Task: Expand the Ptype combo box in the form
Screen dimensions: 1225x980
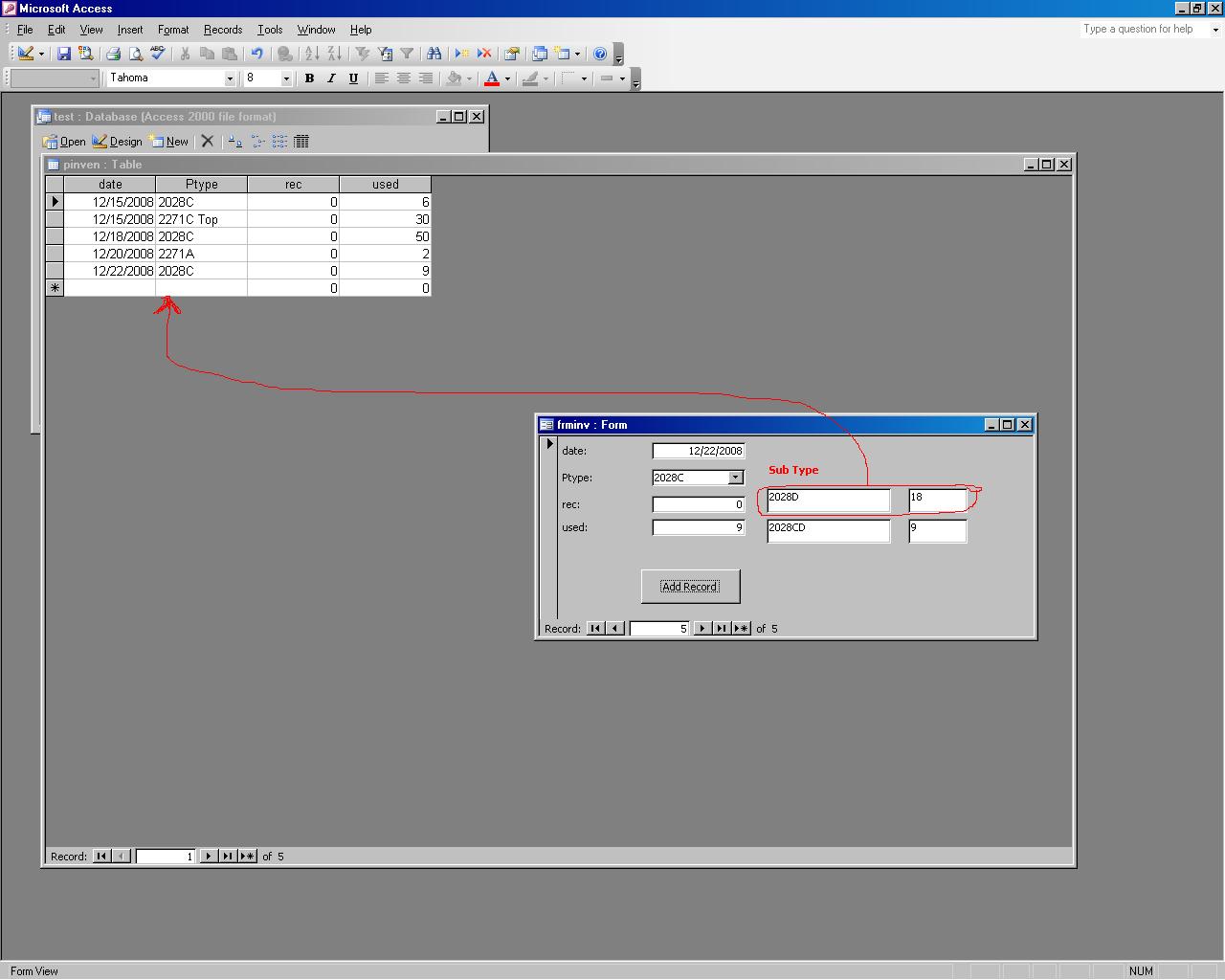Action: click(x=735, y=478)
